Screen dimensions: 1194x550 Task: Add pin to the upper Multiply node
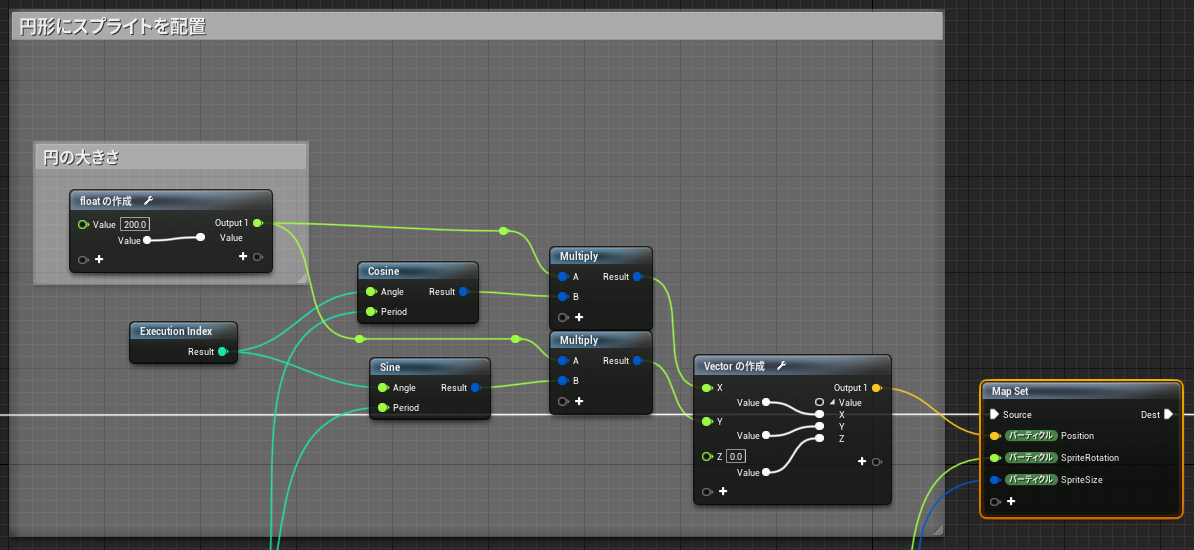coord(579,317)
